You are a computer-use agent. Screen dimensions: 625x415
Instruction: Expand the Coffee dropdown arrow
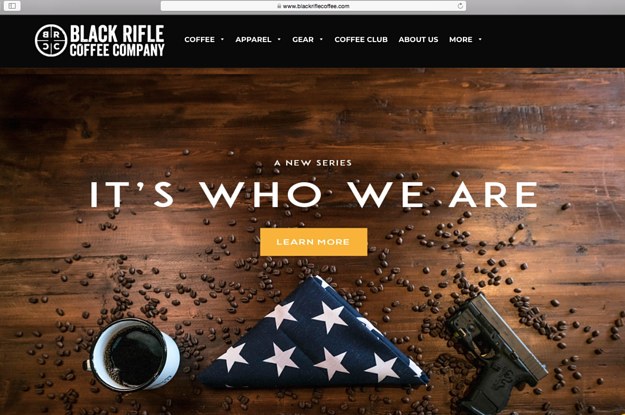click(222, 39)
